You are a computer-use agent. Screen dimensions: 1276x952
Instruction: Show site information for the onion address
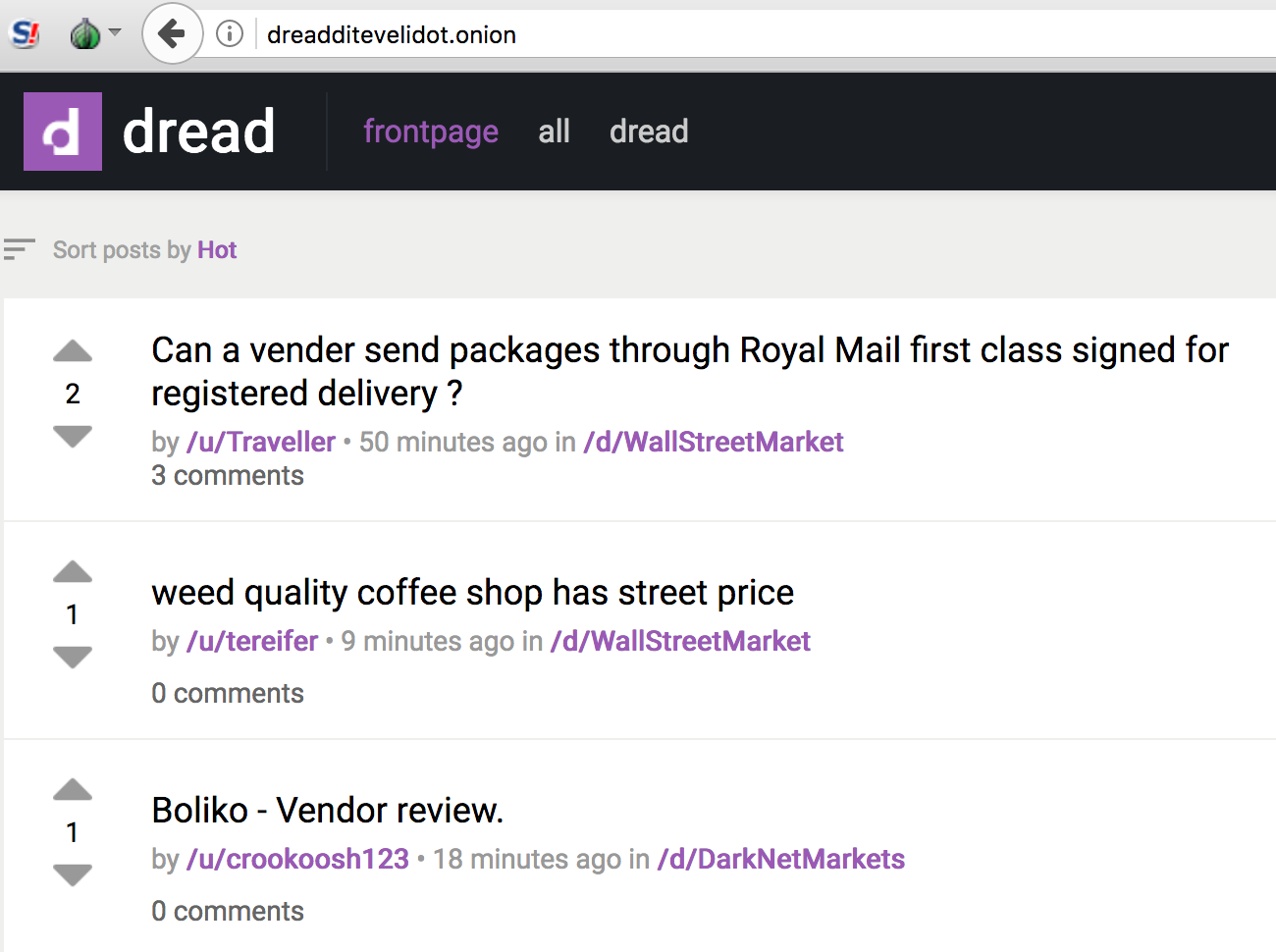(230, 34)
